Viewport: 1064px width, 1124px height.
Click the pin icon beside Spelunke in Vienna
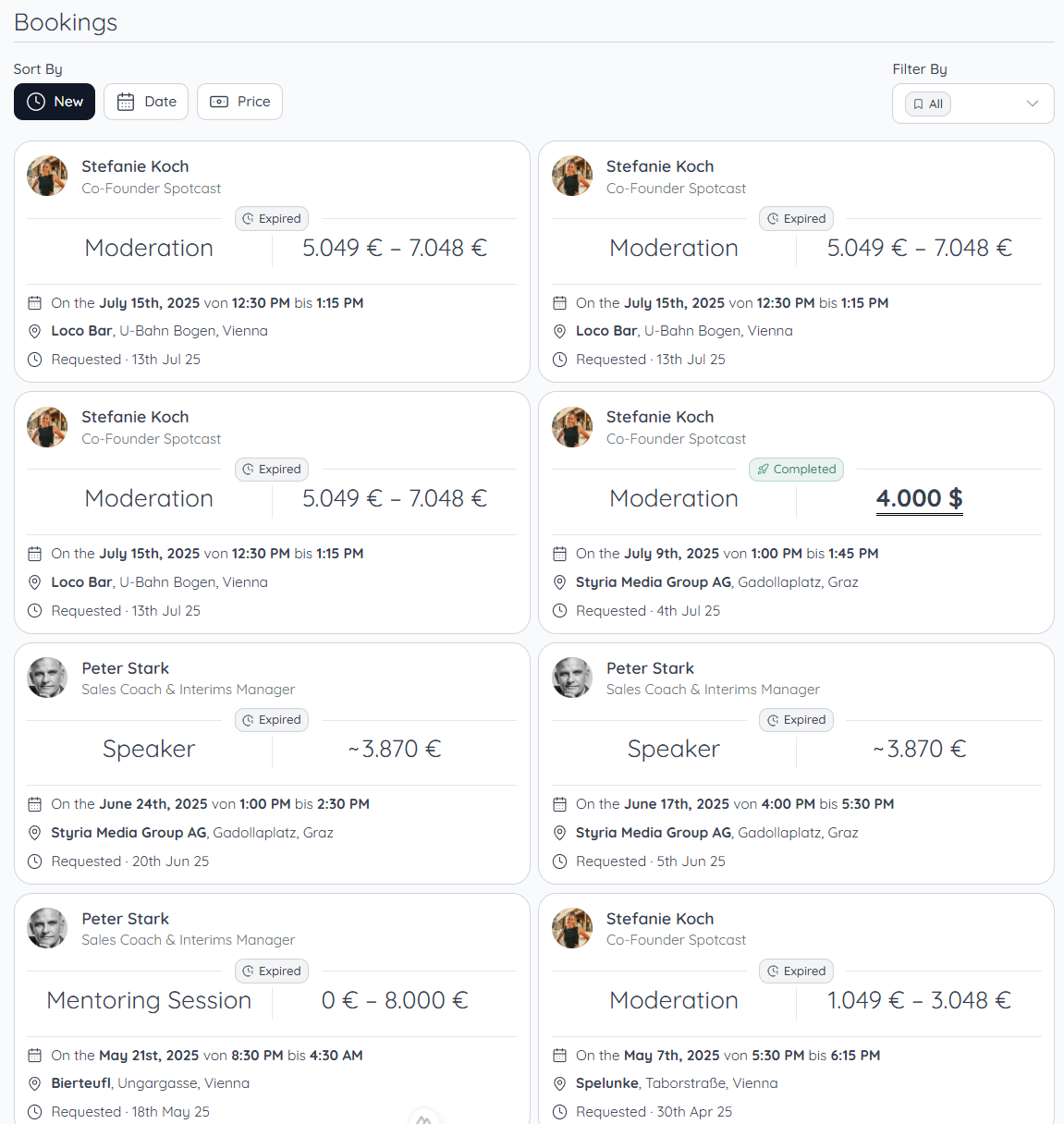point(559,1084)
